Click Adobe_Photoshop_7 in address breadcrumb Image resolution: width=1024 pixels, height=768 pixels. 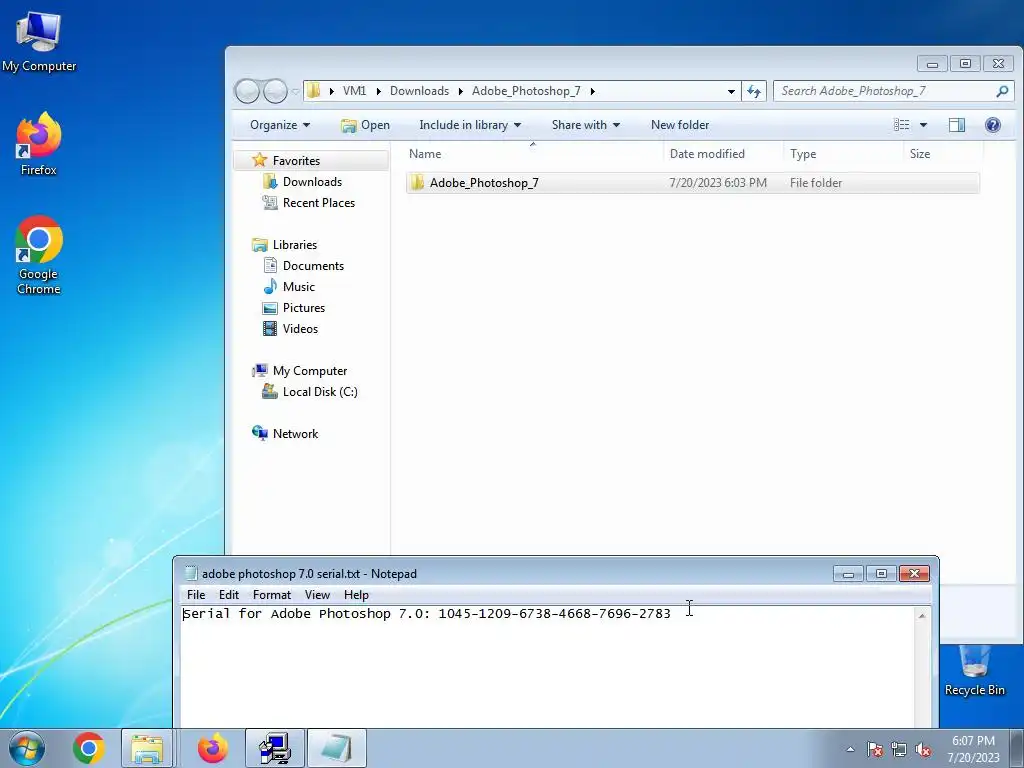click(x=526, y=91)
